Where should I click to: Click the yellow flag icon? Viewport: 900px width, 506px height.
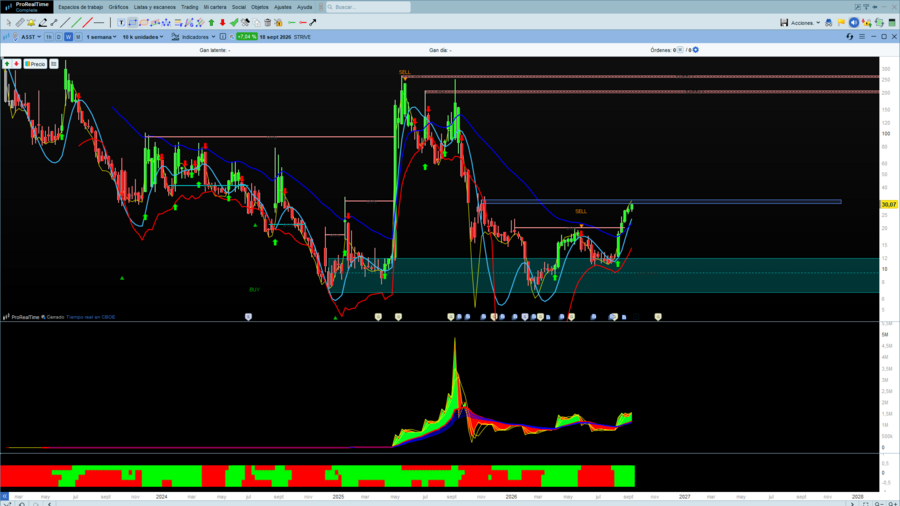point(841,22)
